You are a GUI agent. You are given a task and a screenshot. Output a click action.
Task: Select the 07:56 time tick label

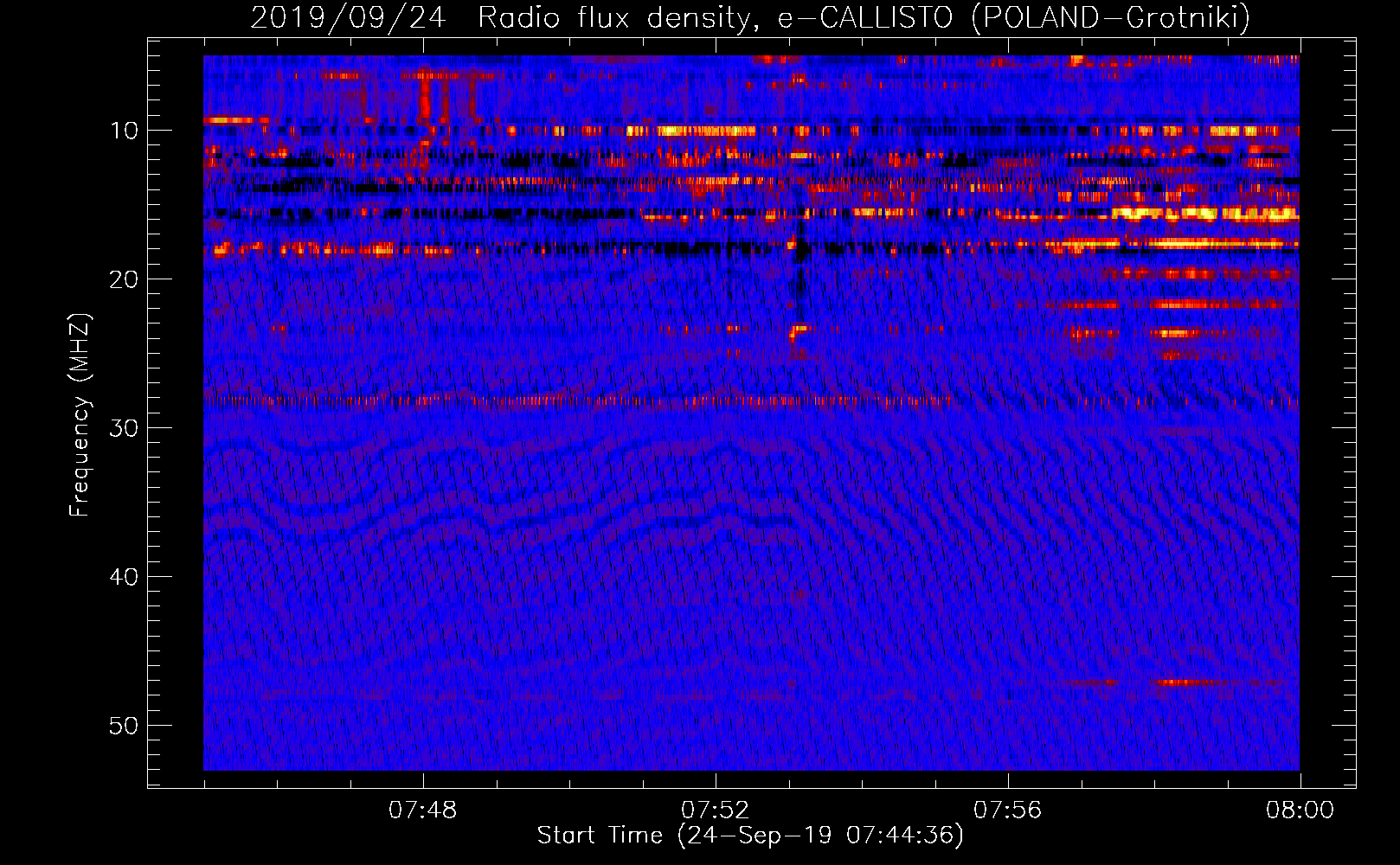(x=1007, y=811)
